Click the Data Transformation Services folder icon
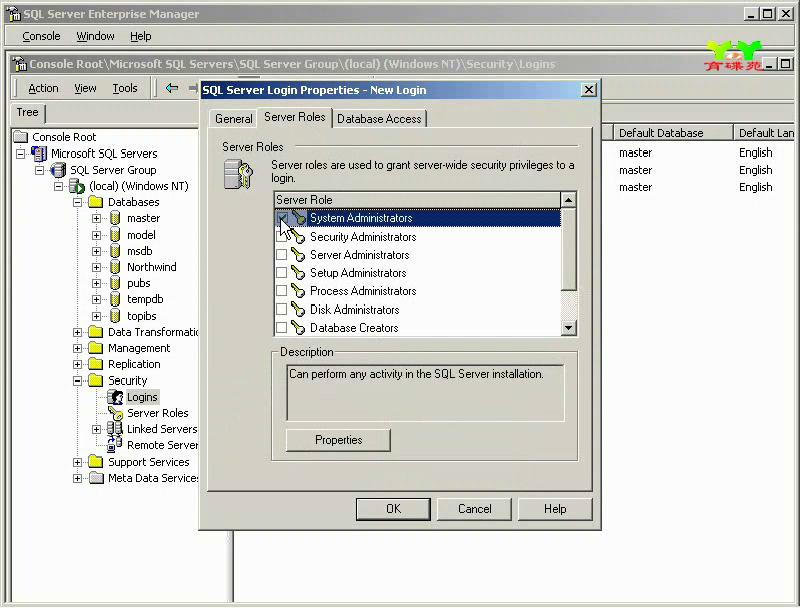Screen dimensions: 800x608 tap(95, 332)
